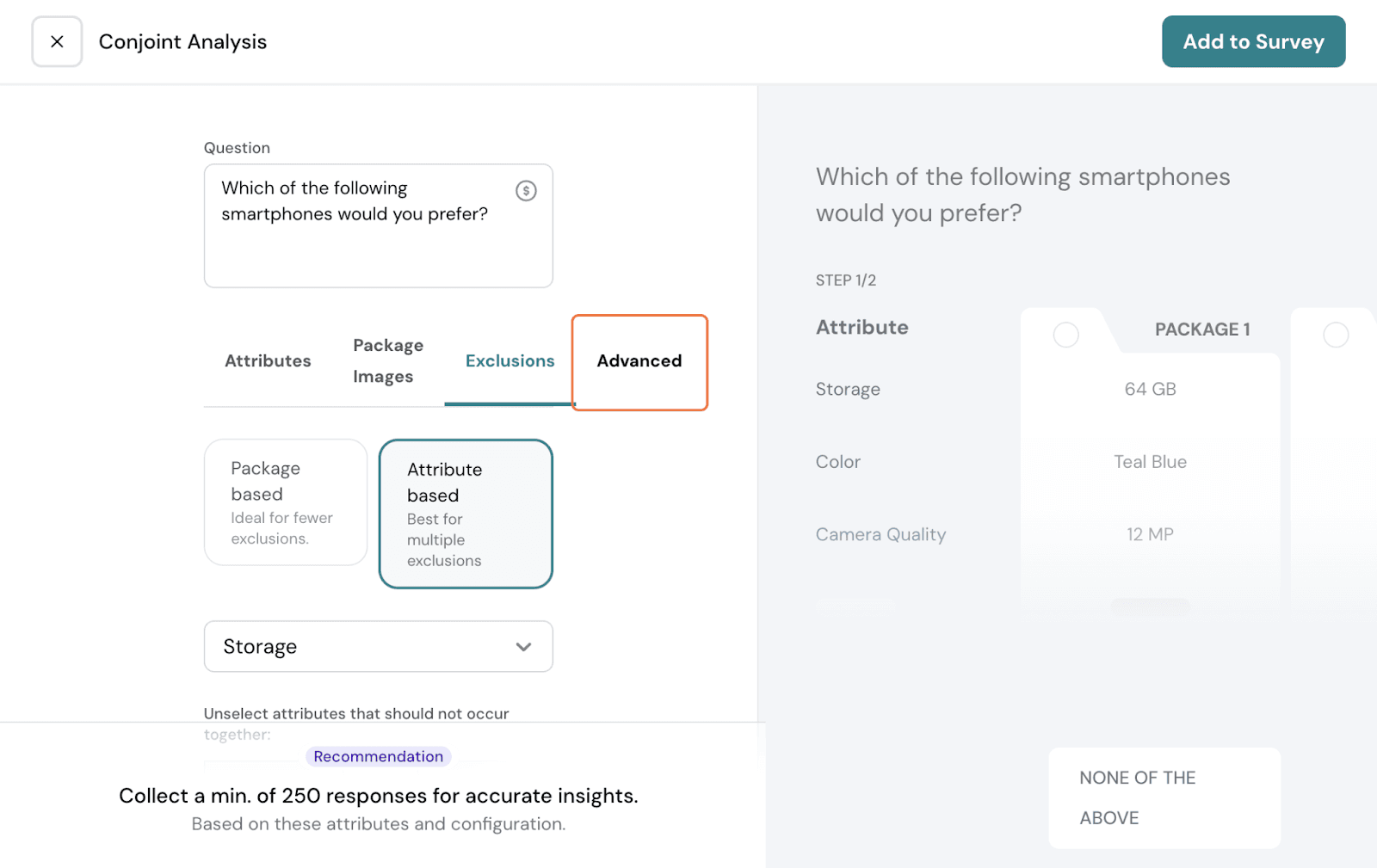Switch to the Attributes tab

[x=268, y=361]
